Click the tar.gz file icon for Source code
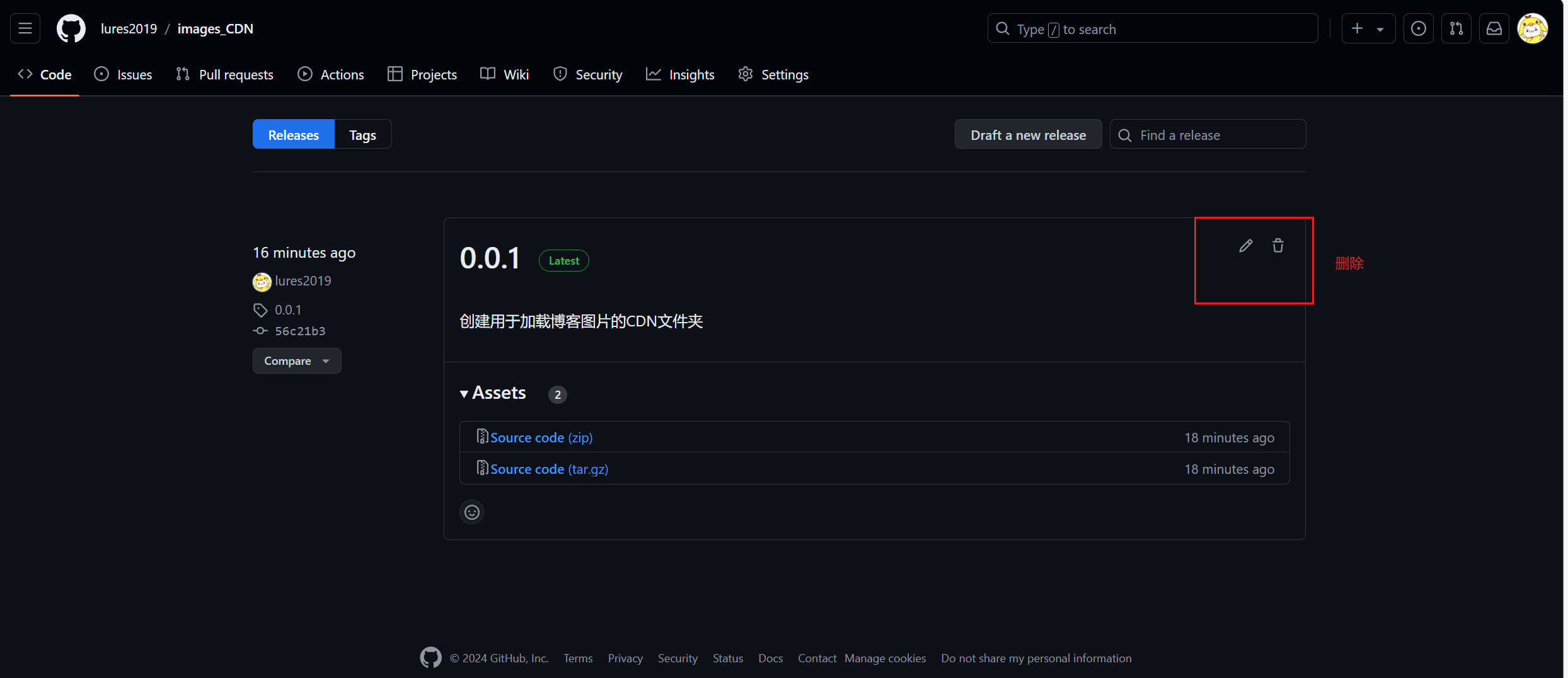 click(482, 468)
